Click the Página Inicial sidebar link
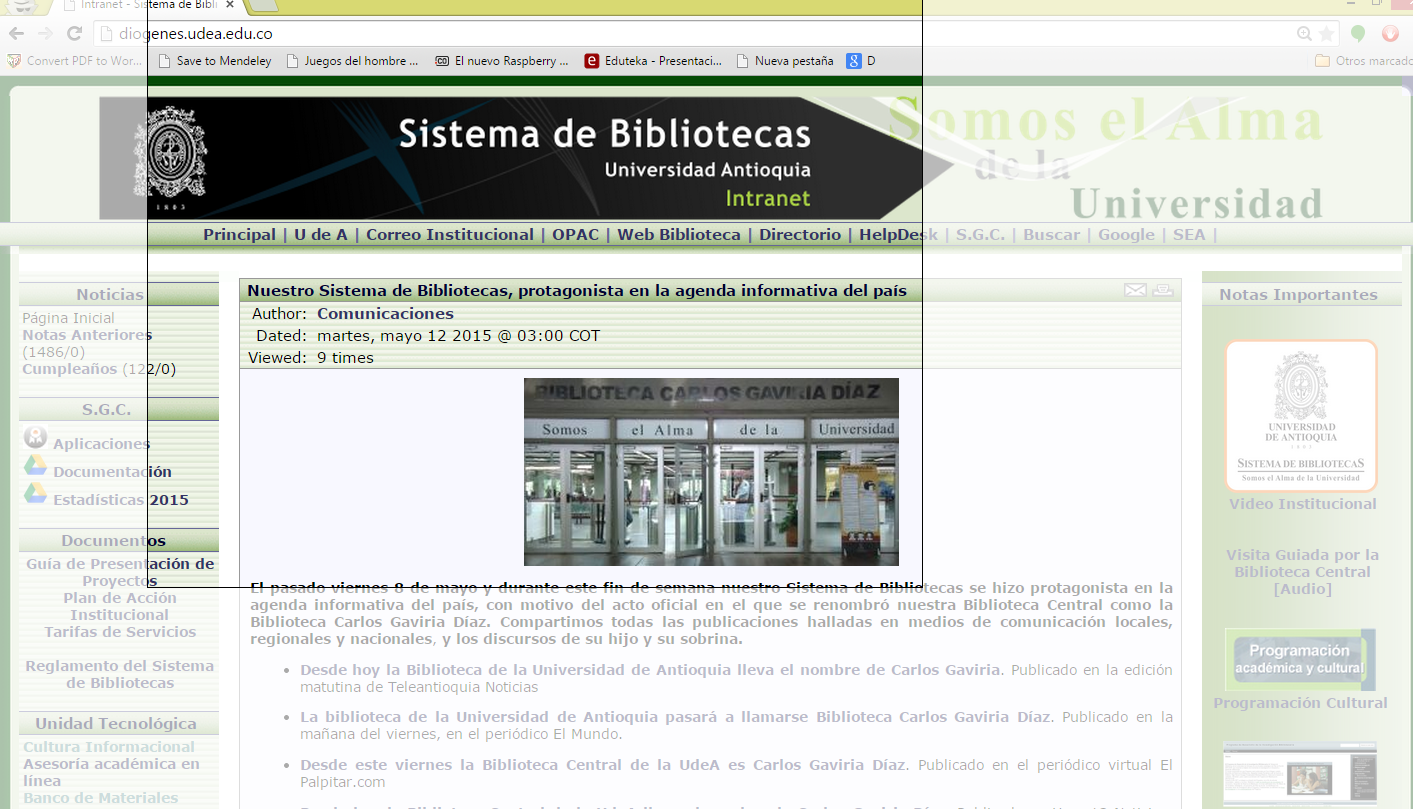 69,318
